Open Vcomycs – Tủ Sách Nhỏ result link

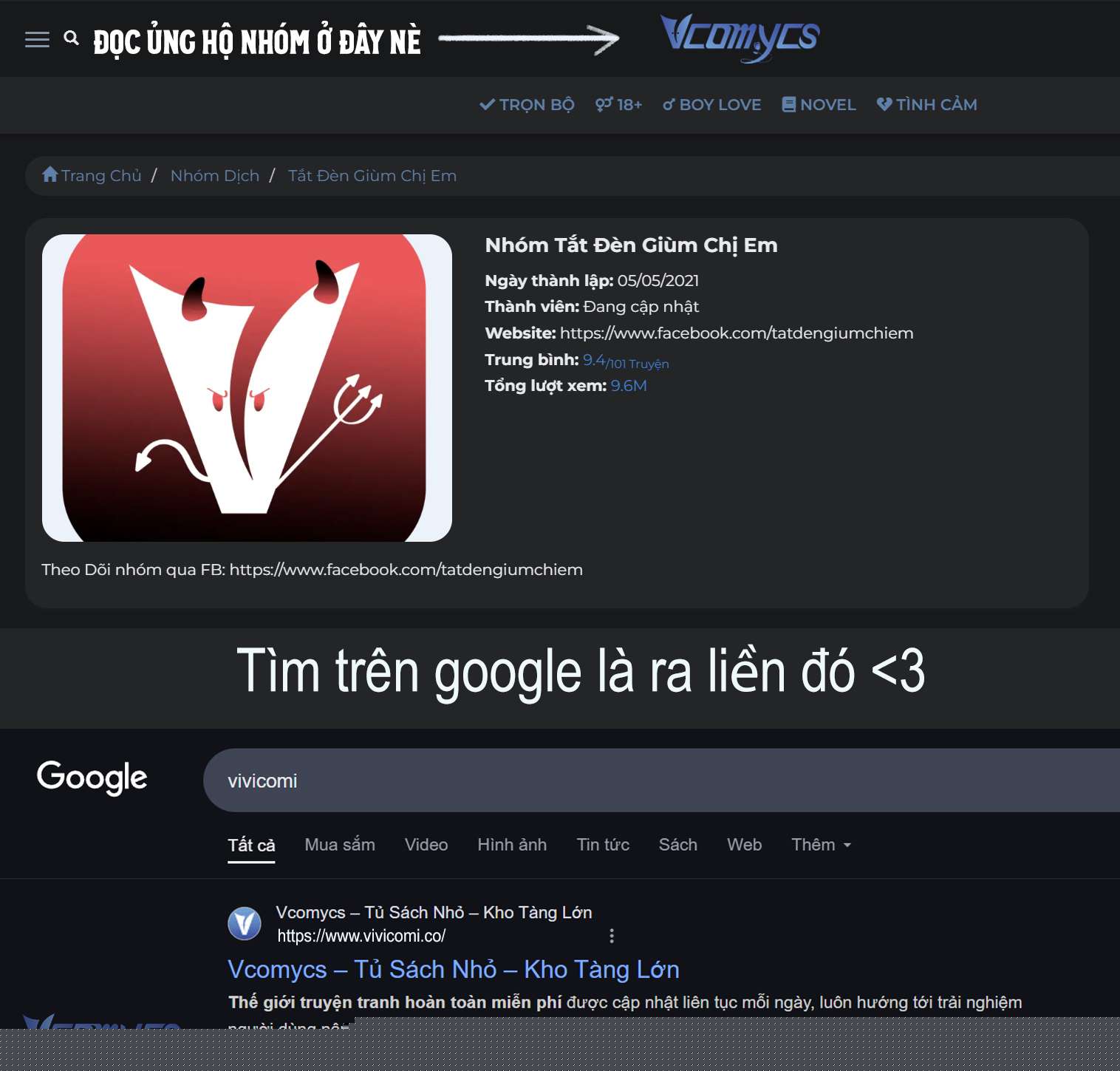click(454, 970)
